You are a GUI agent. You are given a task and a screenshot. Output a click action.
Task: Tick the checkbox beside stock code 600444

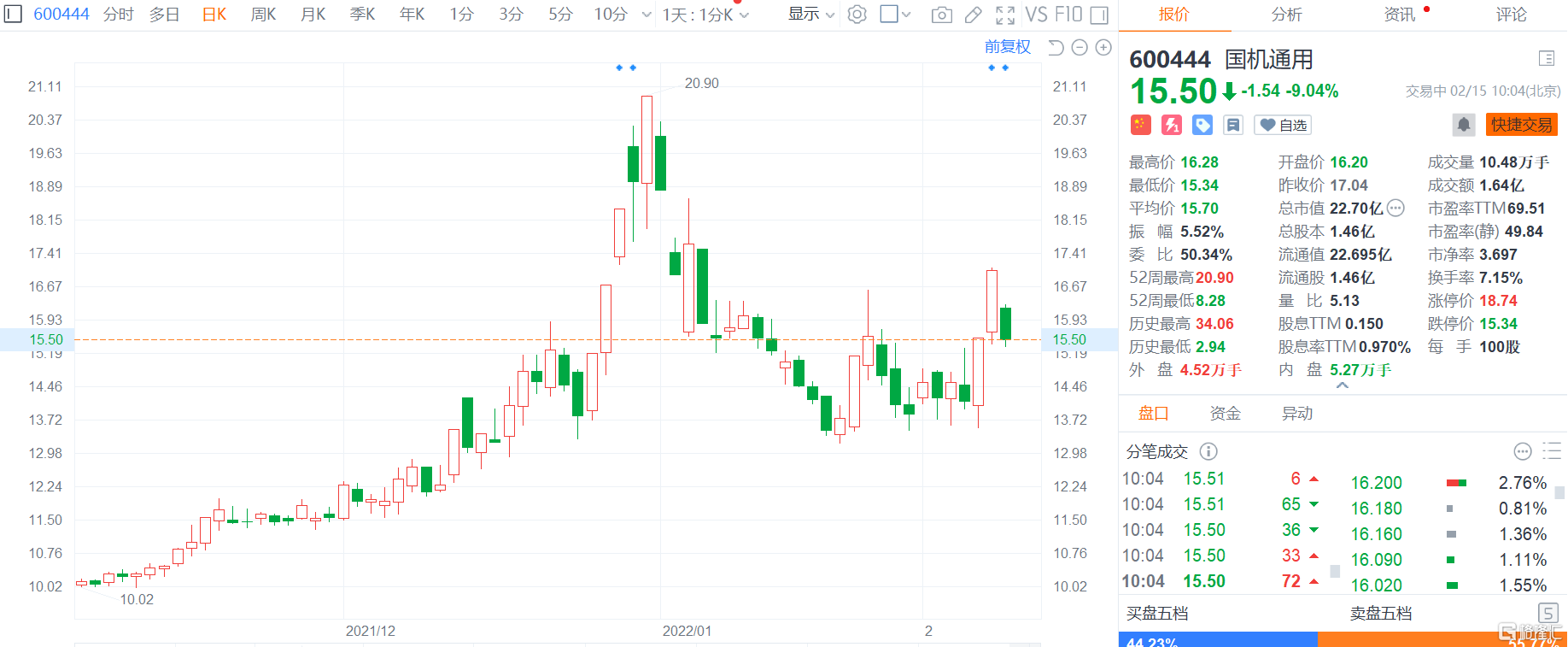coord(13,14)
